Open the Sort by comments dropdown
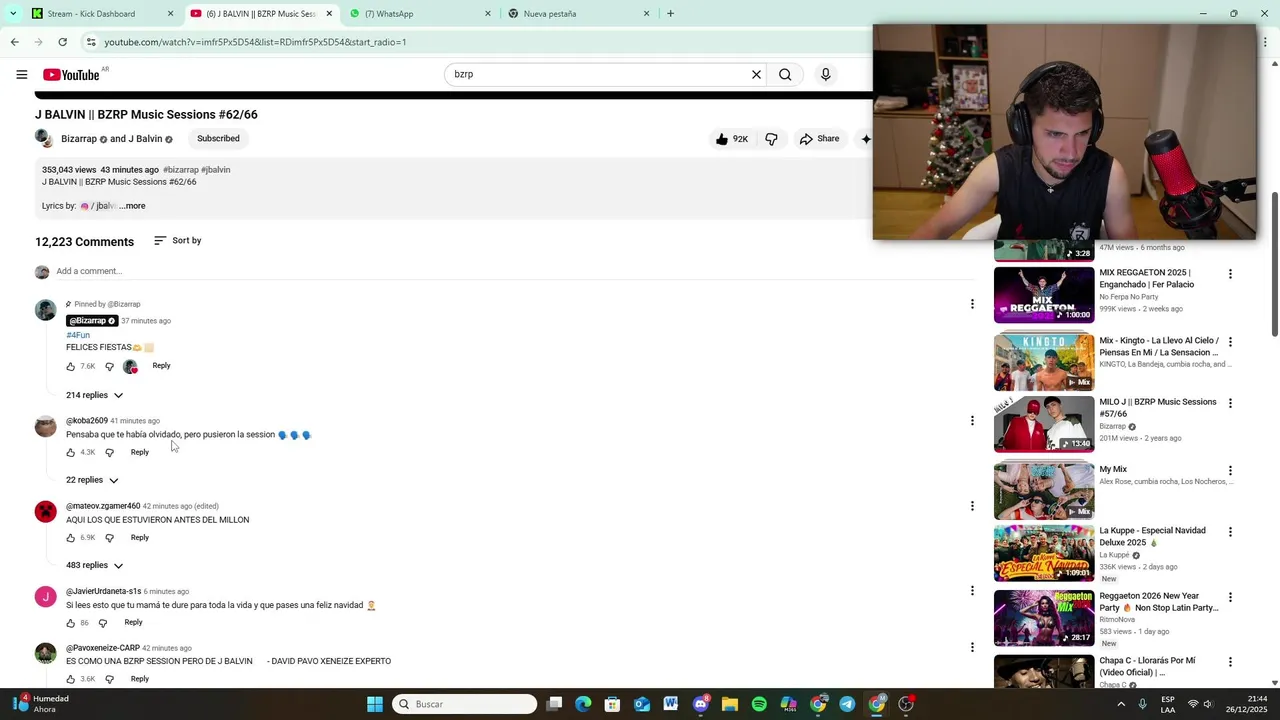 pyautogui.click(x=178, y=241)
